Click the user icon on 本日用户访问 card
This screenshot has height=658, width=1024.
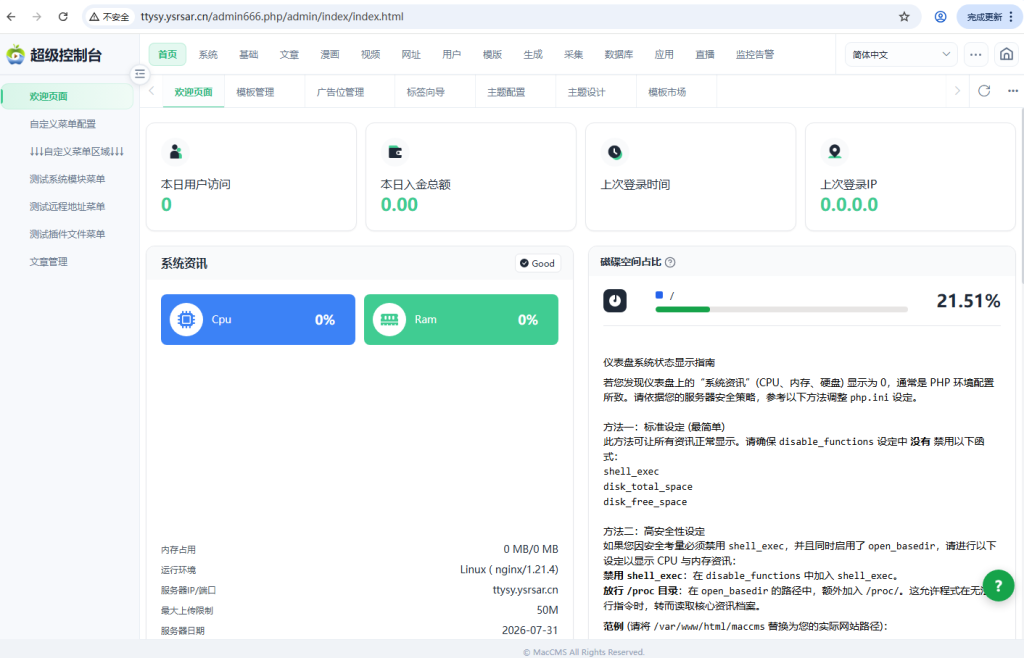175,152
